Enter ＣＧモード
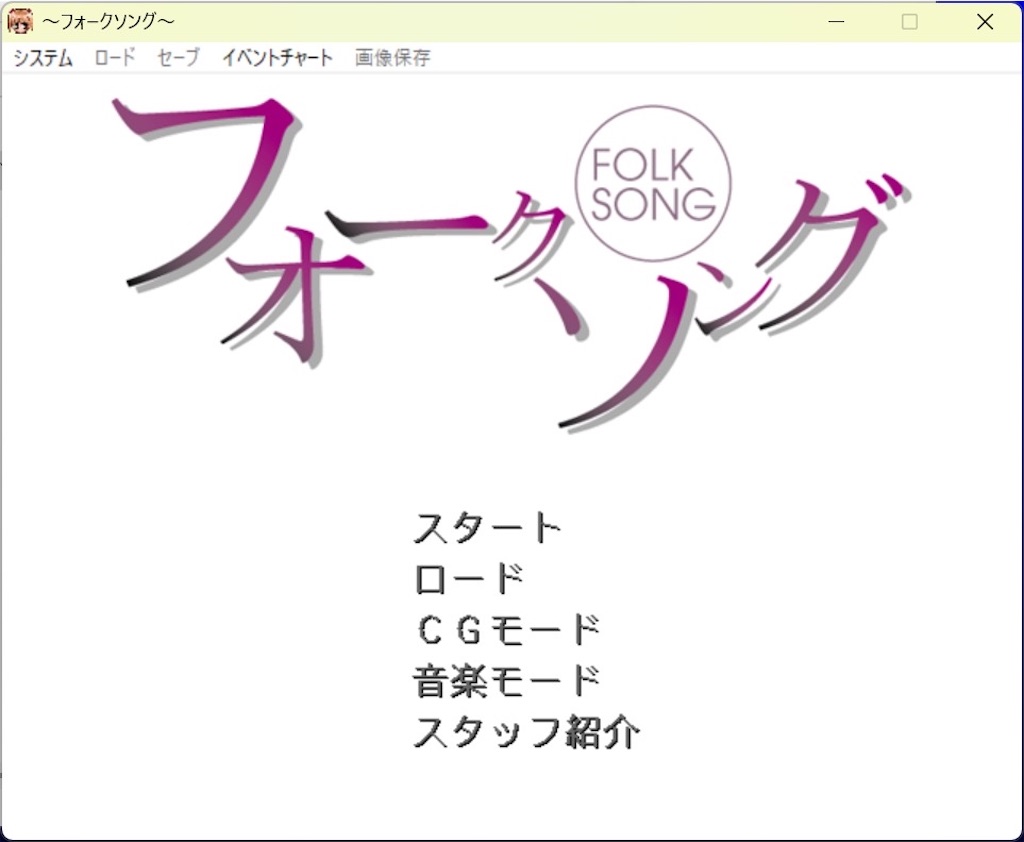The height and width of the screenshot is (842, 1024). click(507, 630)
